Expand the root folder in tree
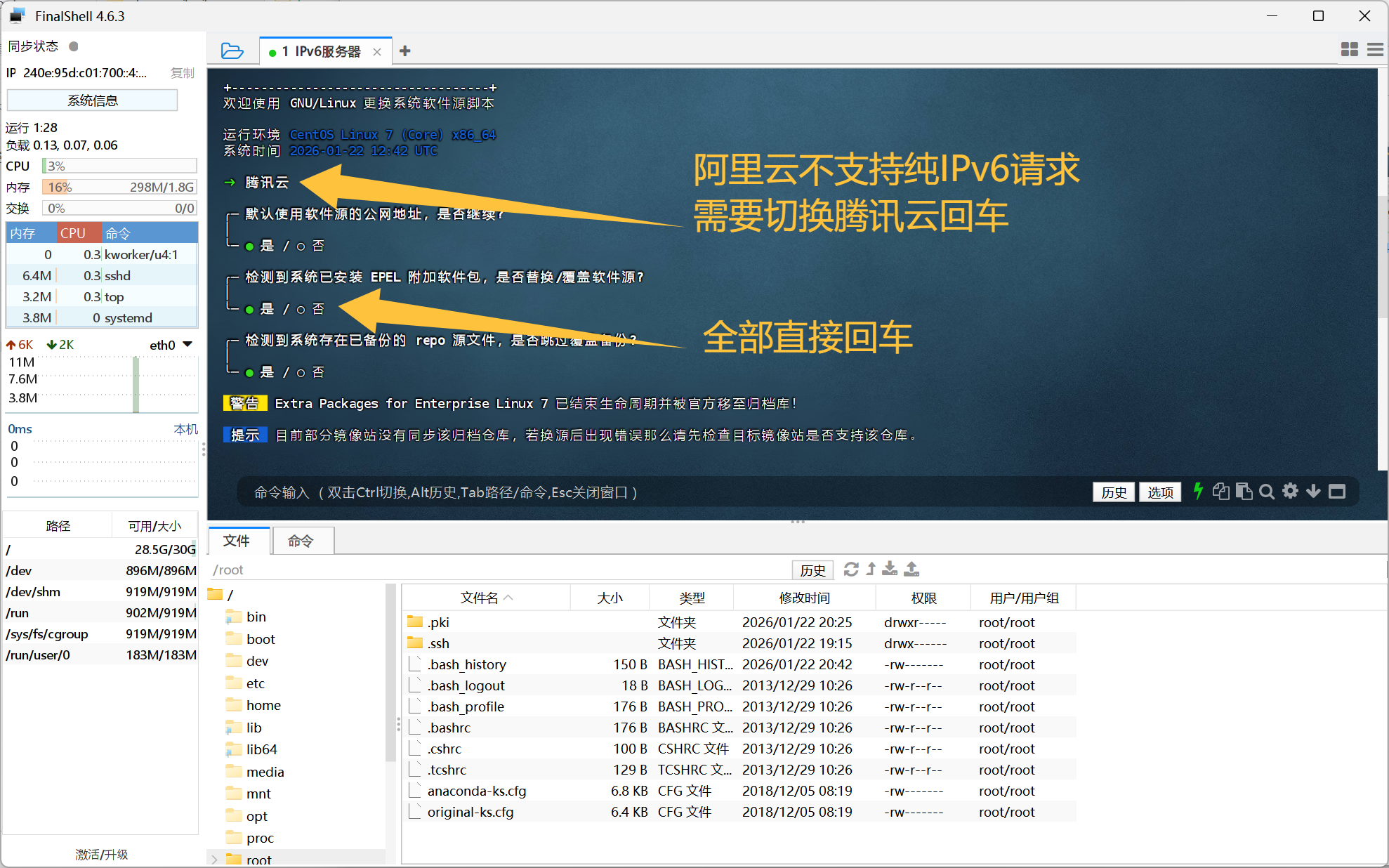This screenshot has height=868, width=1389. (214, 859)
